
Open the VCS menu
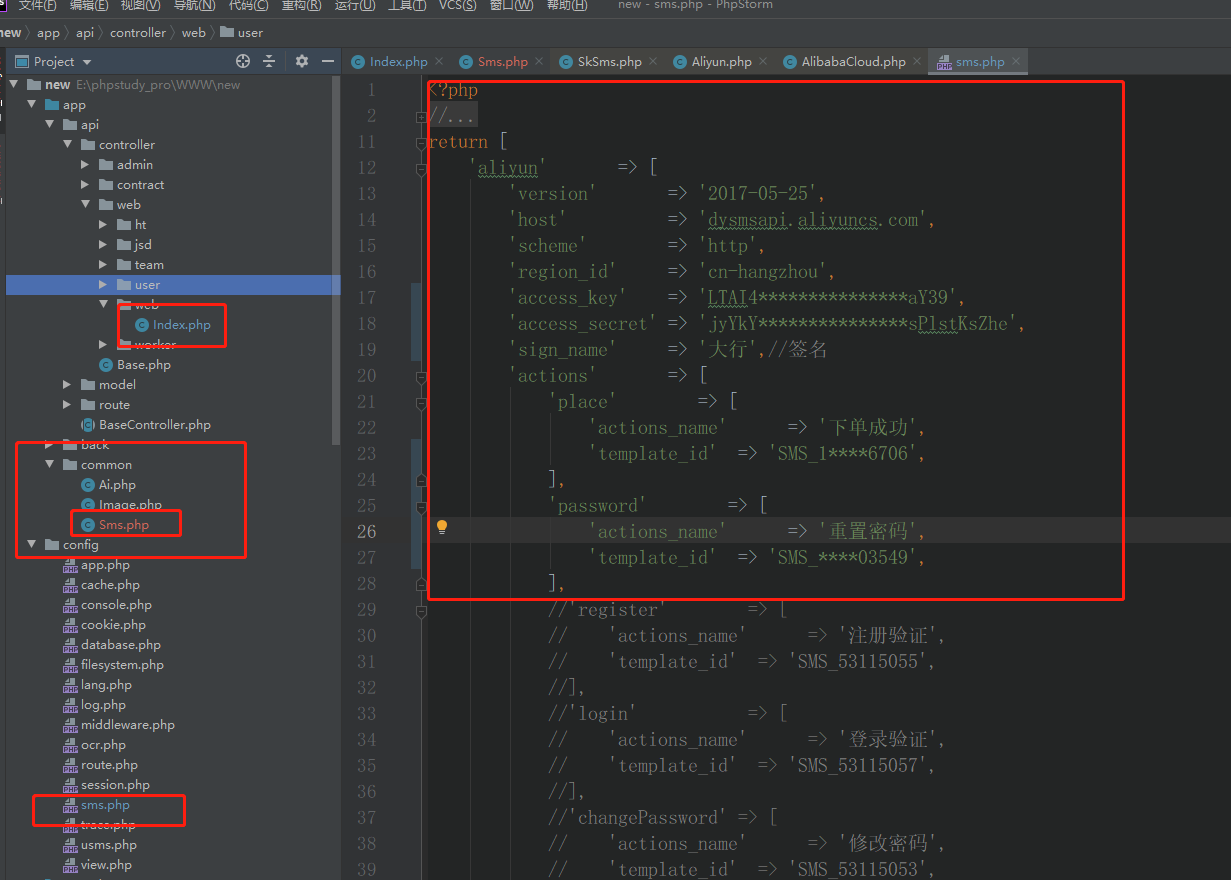pyautogui.click(x=457, y=5)
